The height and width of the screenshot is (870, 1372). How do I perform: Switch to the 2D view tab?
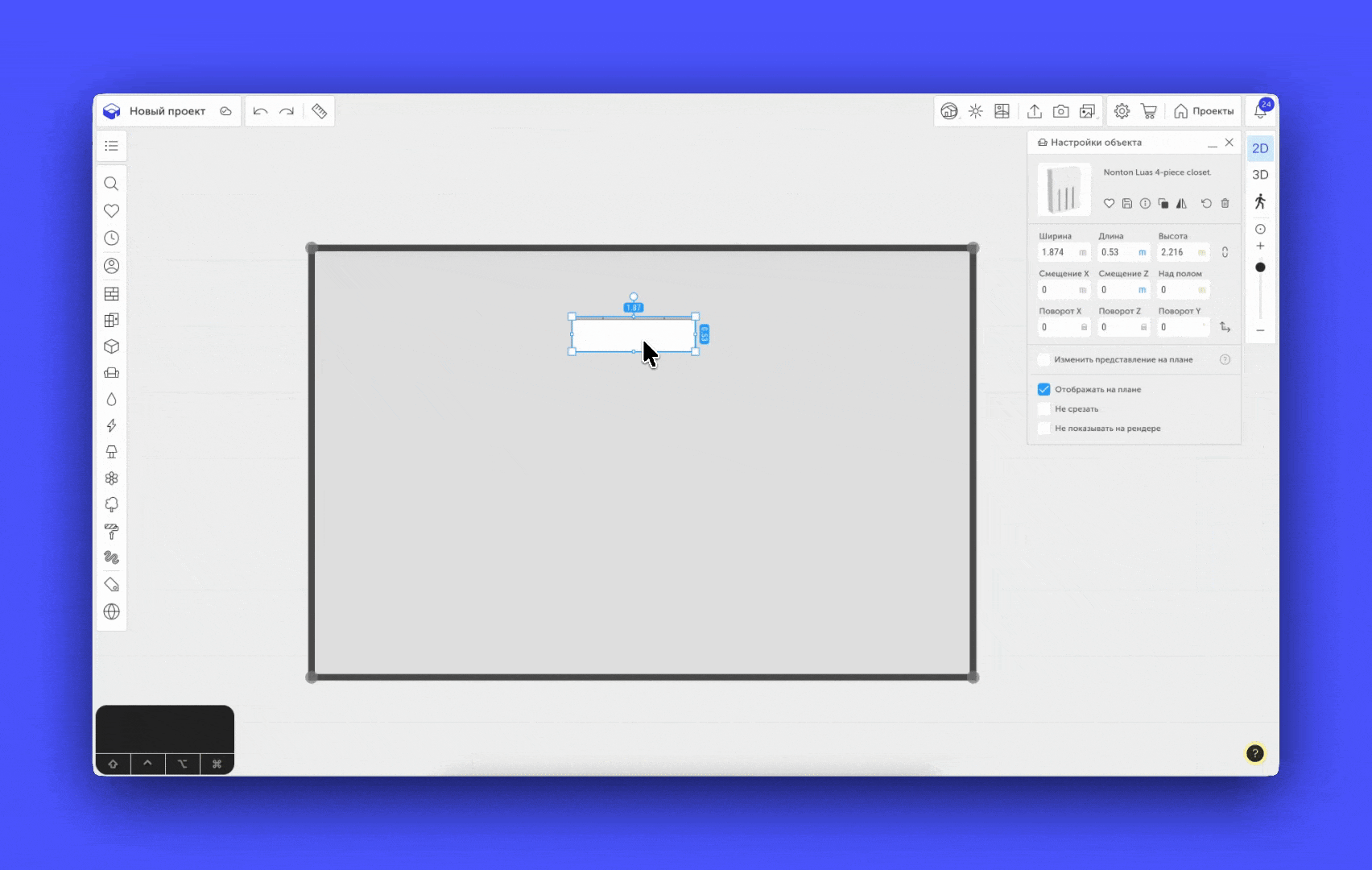(x=1260, y=148)
